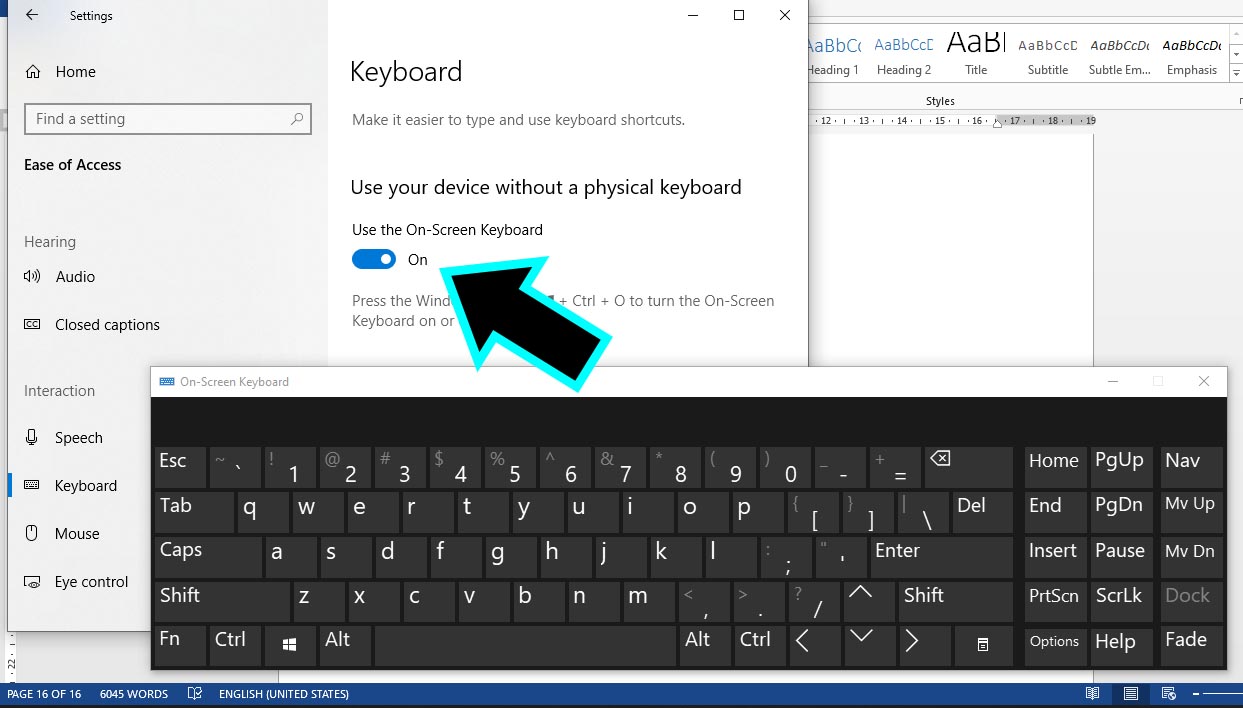Click ENGLISH (UNITED STATES) in Word status bar

(x=284, y=694)
